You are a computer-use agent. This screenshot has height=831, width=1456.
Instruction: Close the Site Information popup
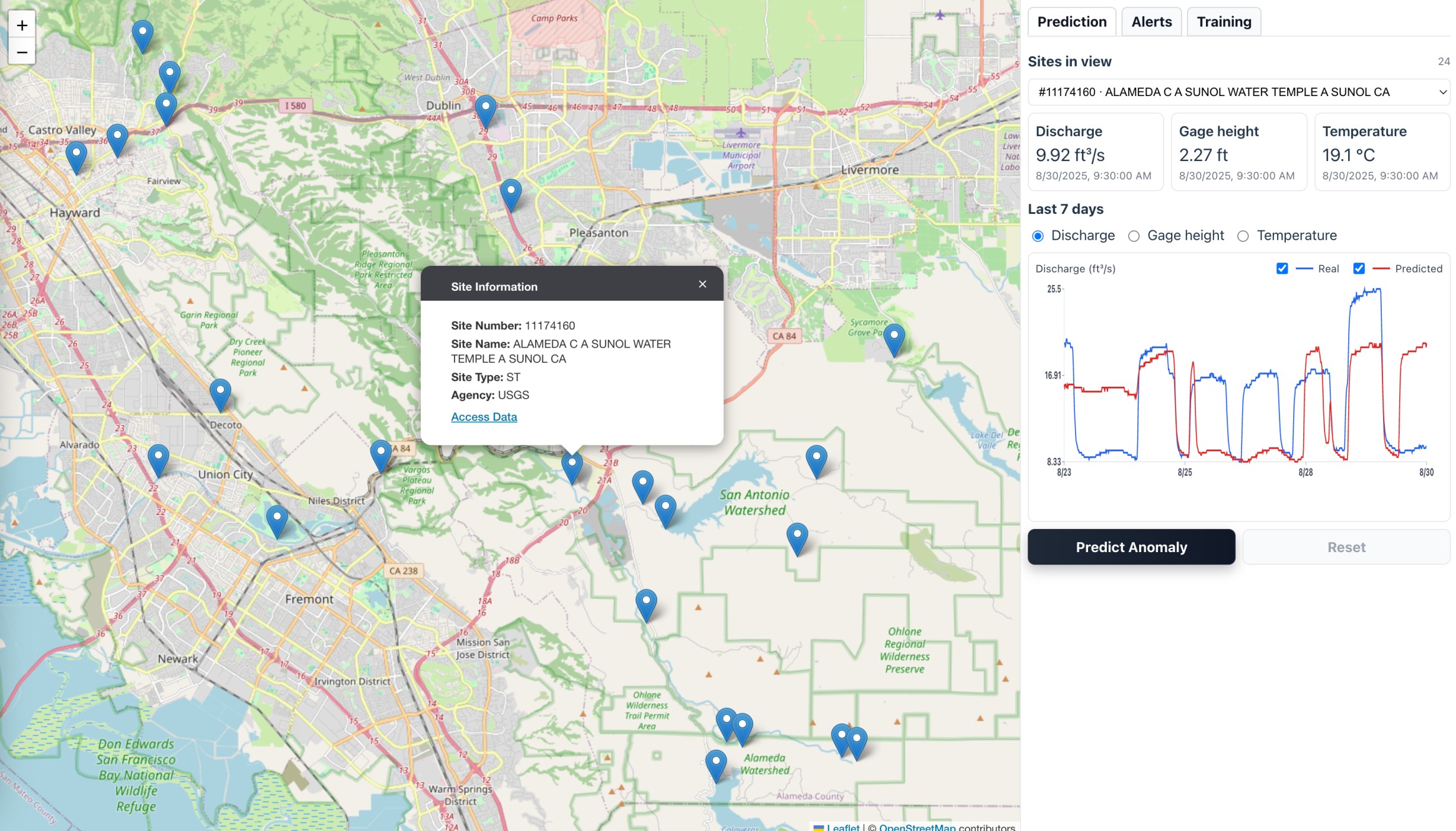[x=702, y=284]
